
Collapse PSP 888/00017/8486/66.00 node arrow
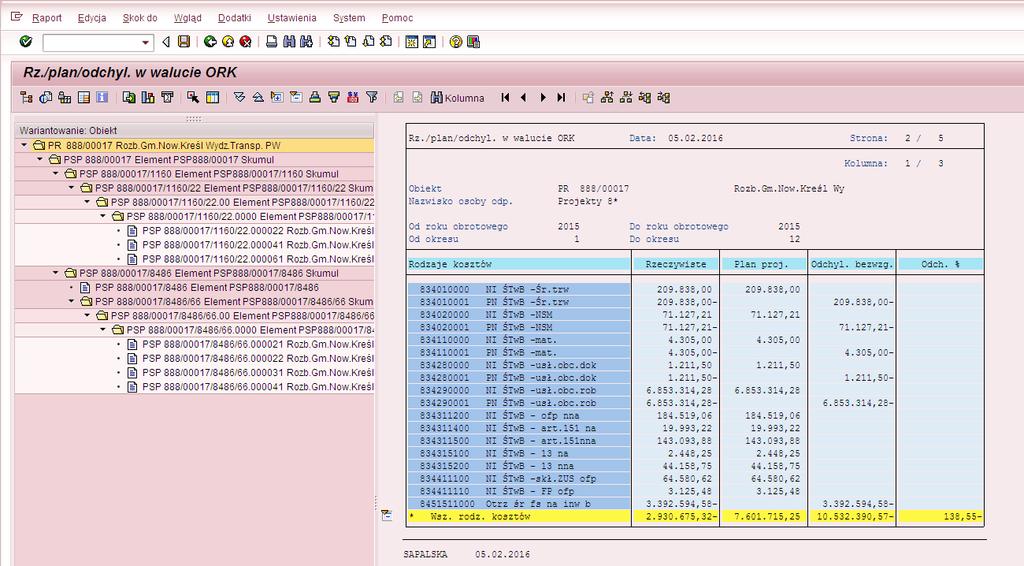pos(87,315)
